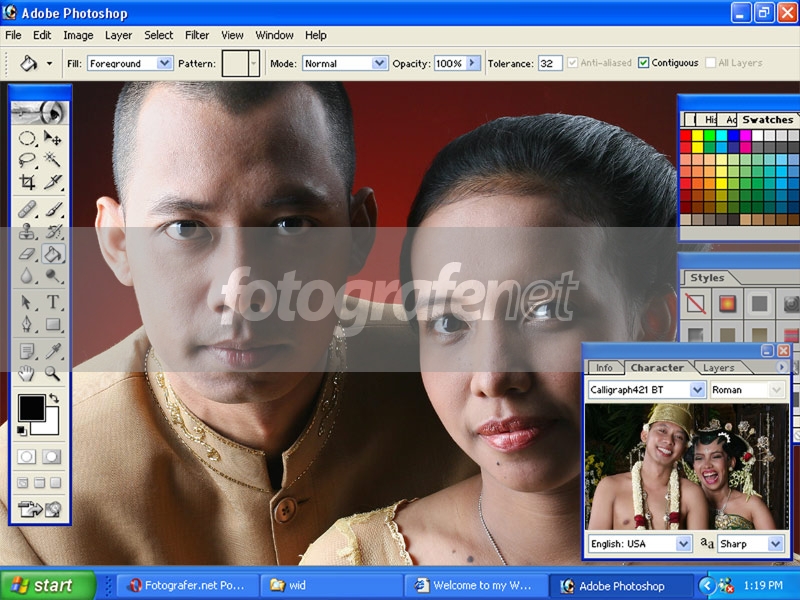Reset default foreground and background colors
This screenshot has height=600, width=800.
pyautogui.click(x=21, y=430)
